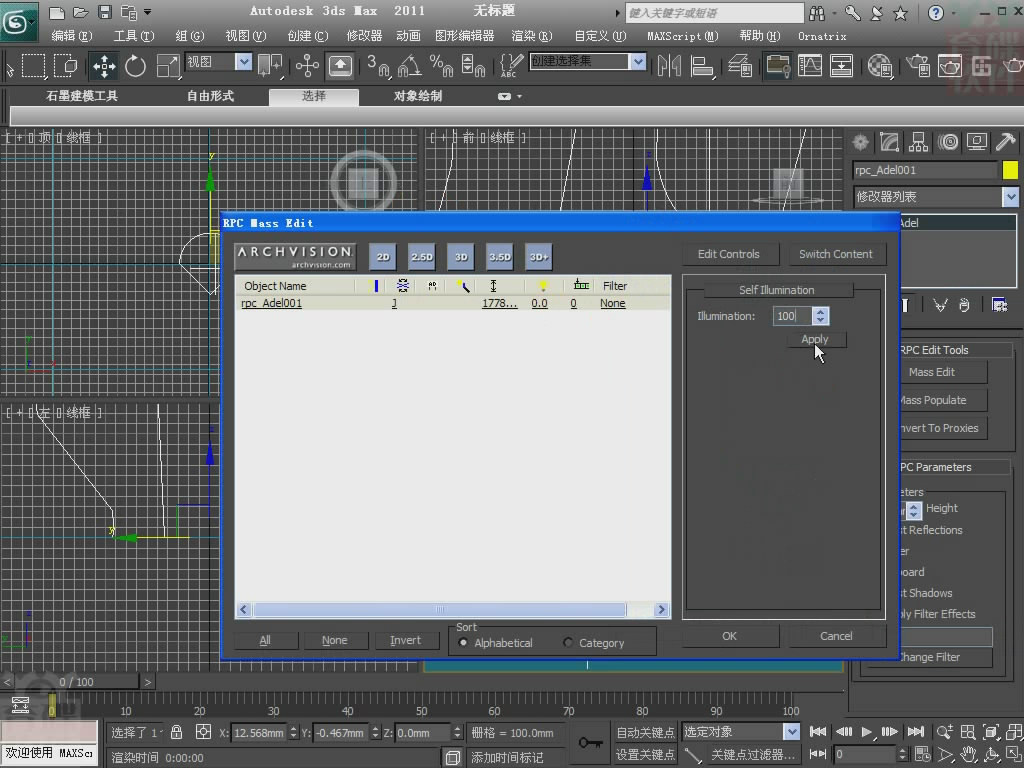The height and width of the screenshot is (768, 1024).
Task: Open the 编辑(E) menu
Action: click(72, 36)
